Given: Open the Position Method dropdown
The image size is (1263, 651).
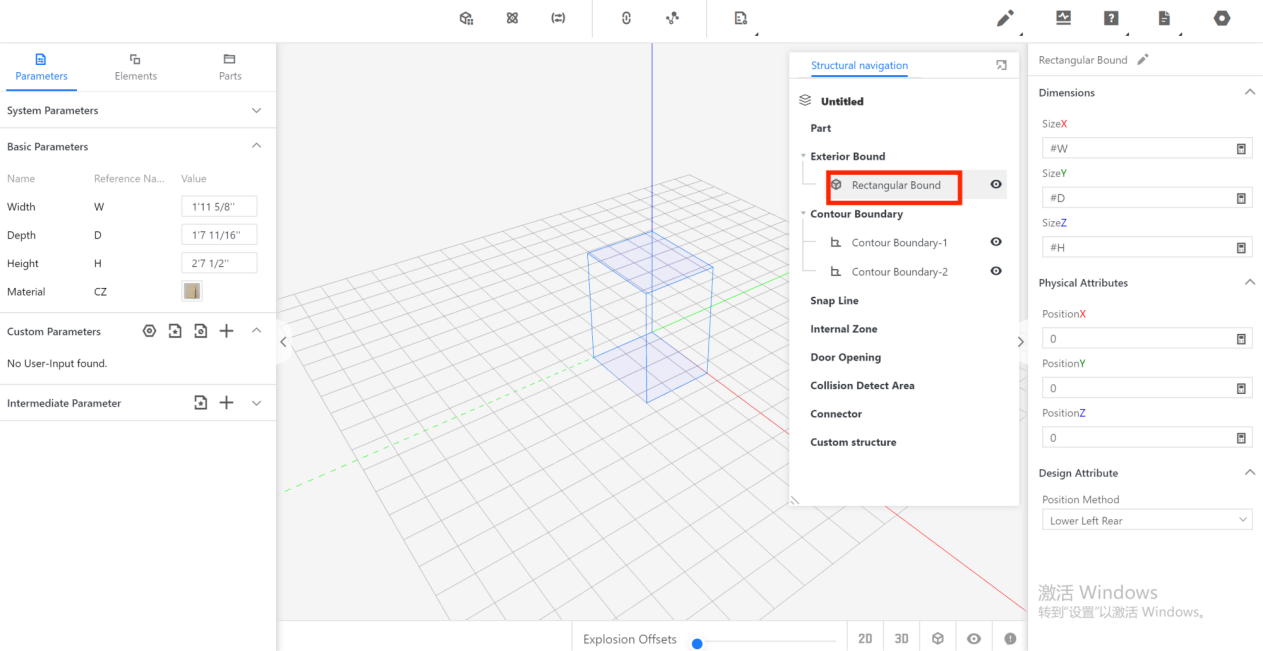Looking at the screenshot, I should tap(1145, 520).
